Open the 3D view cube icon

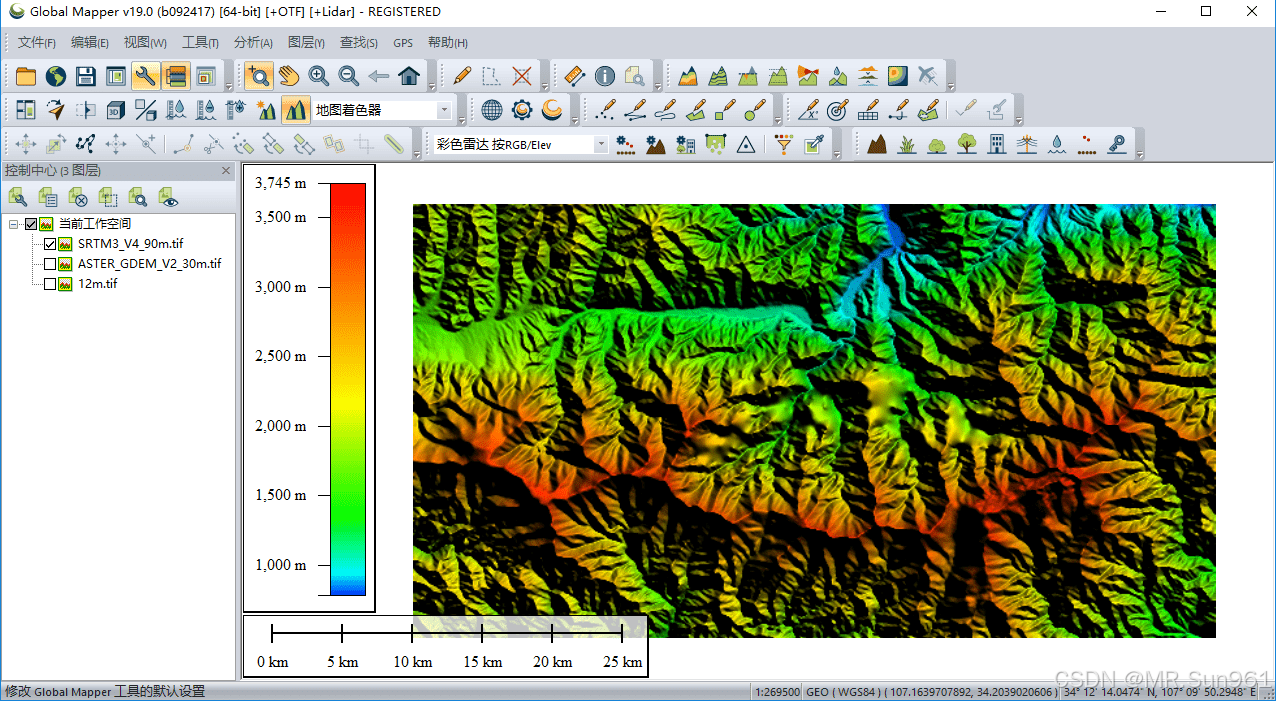tap(116, 110)
